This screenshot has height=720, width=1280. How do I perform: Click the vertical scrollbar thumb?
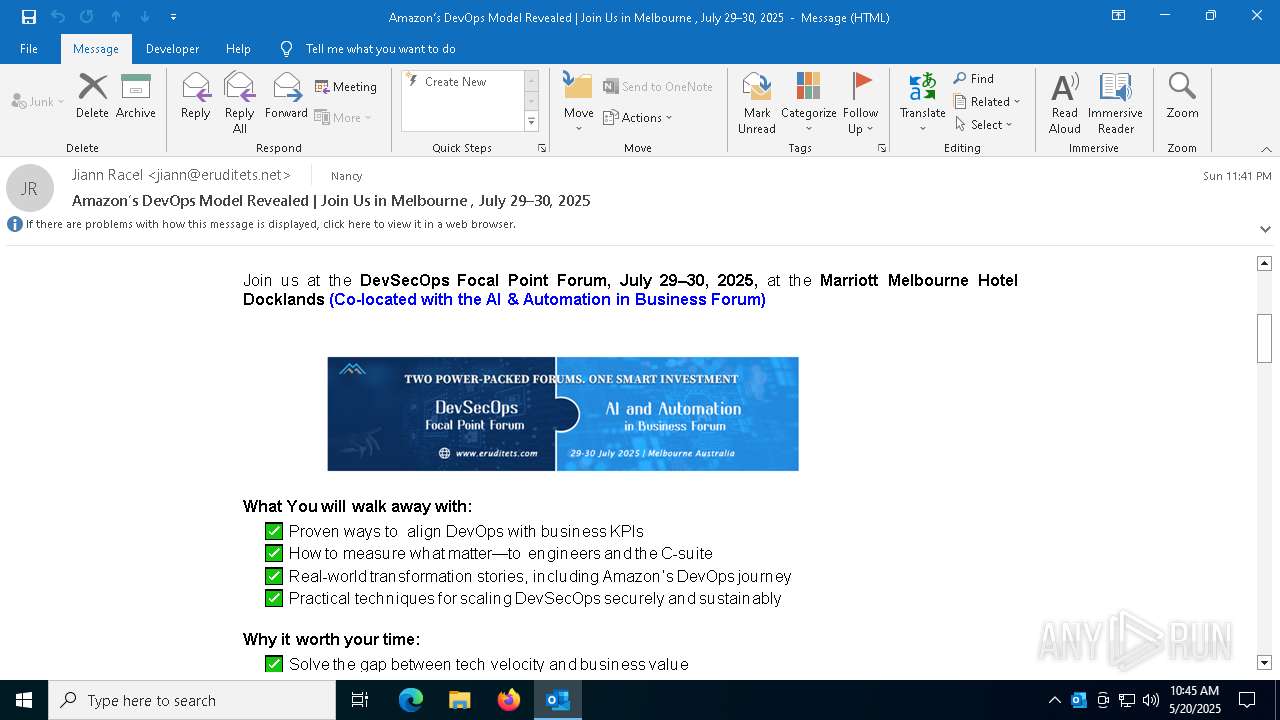click(1264, 338)
